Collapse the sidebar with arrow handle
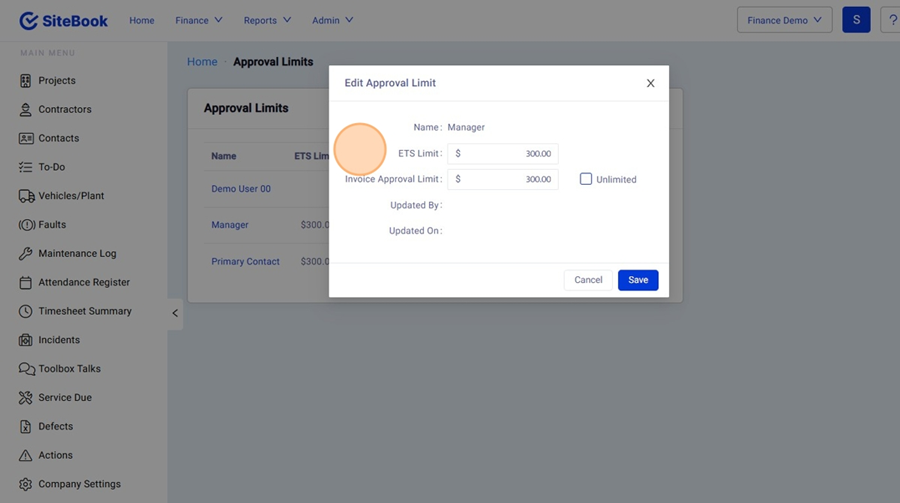 click(175, 313)
